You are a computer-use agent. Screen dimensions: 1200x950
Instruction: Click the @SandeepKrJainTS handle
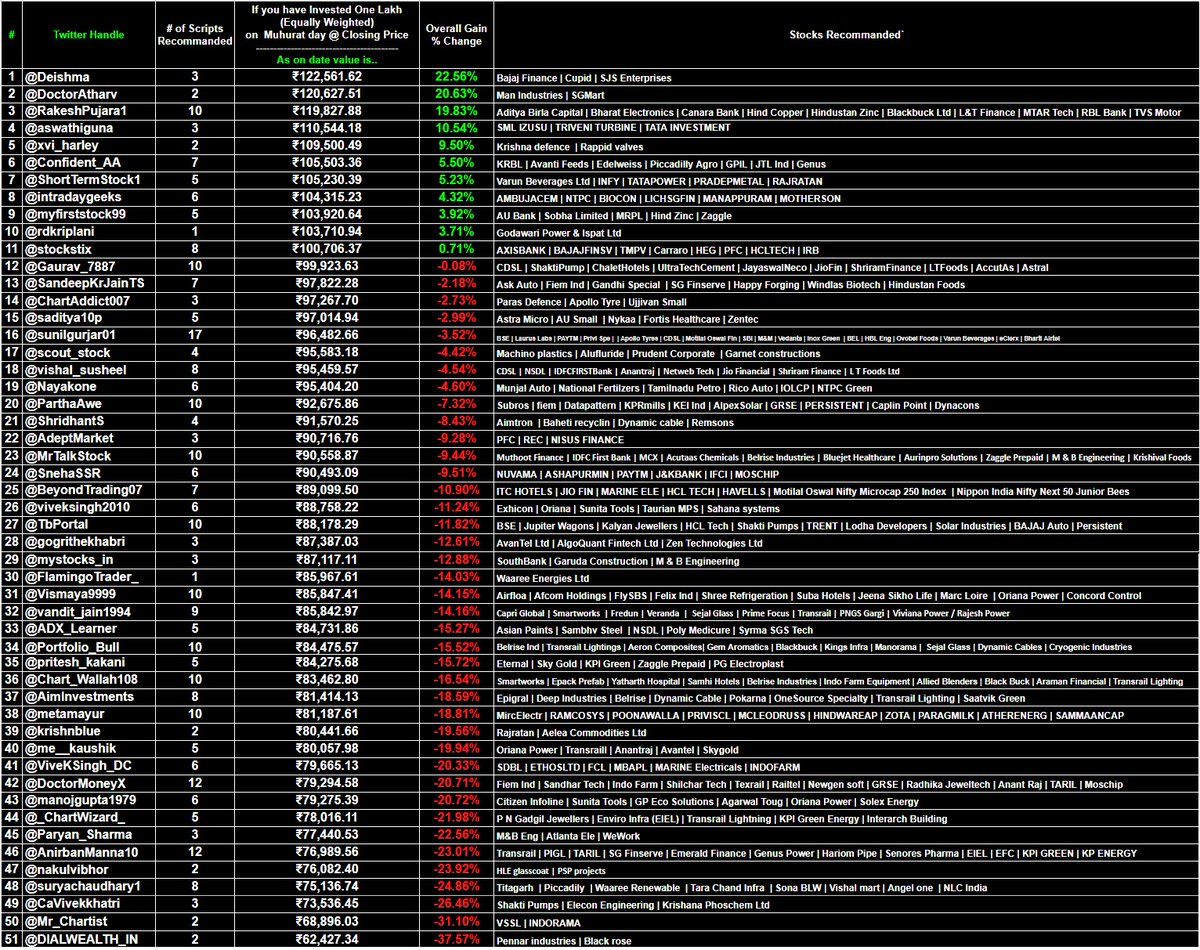[84, 281]
